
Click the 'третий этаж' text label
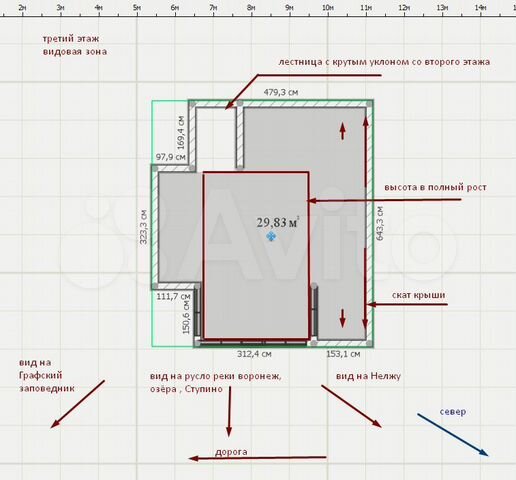pyautogui.click(x=71, y=39)
